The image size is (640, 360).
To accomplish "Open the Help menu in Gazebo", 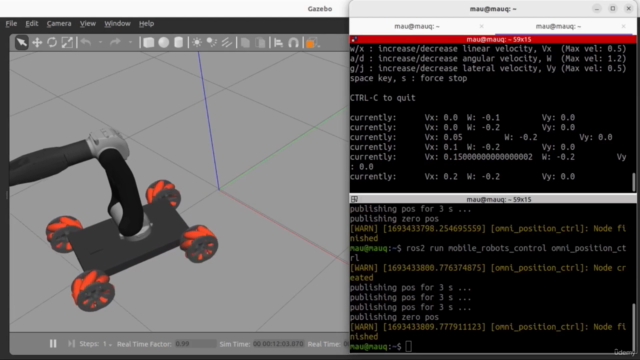I will tap(146, 24).
